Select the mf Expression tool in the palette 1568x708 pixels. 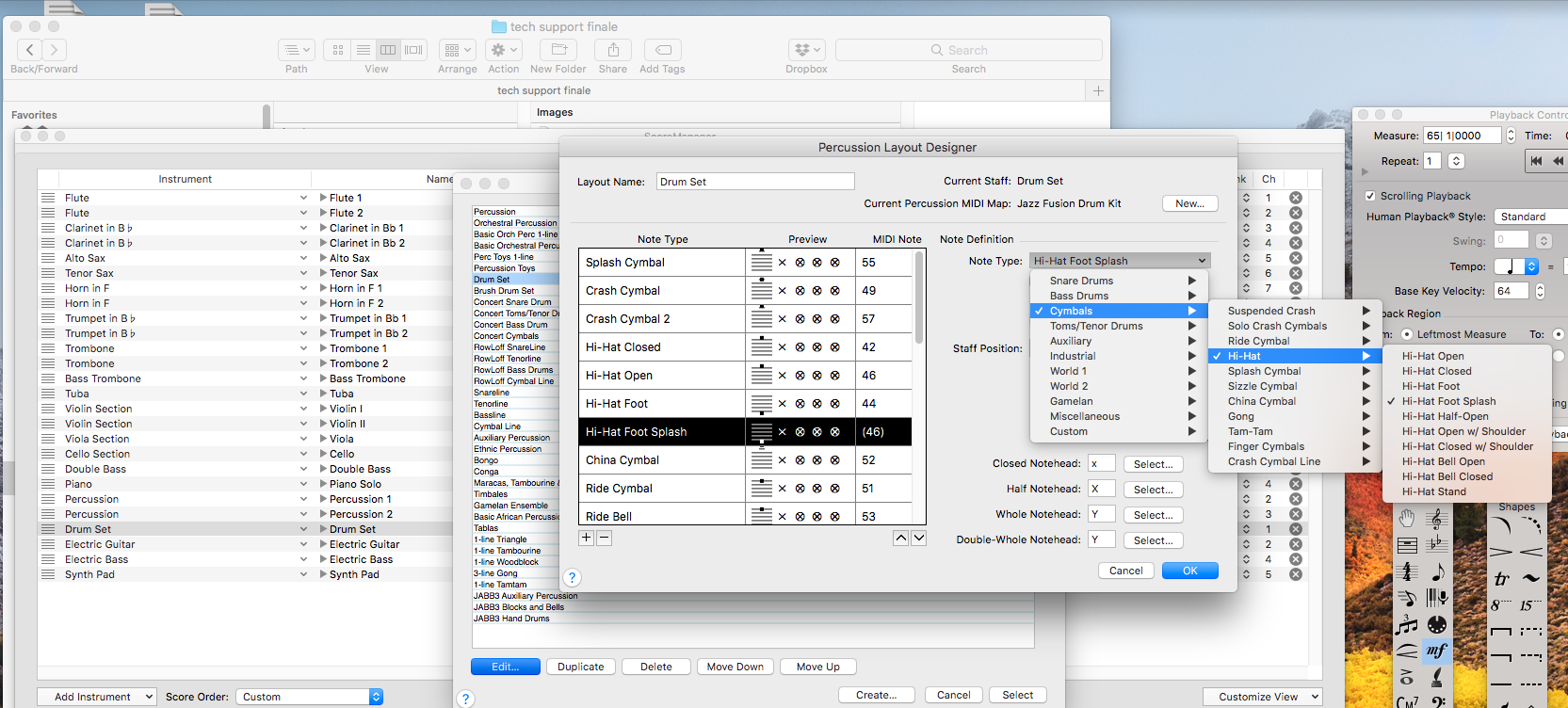tap(1436, 651)
